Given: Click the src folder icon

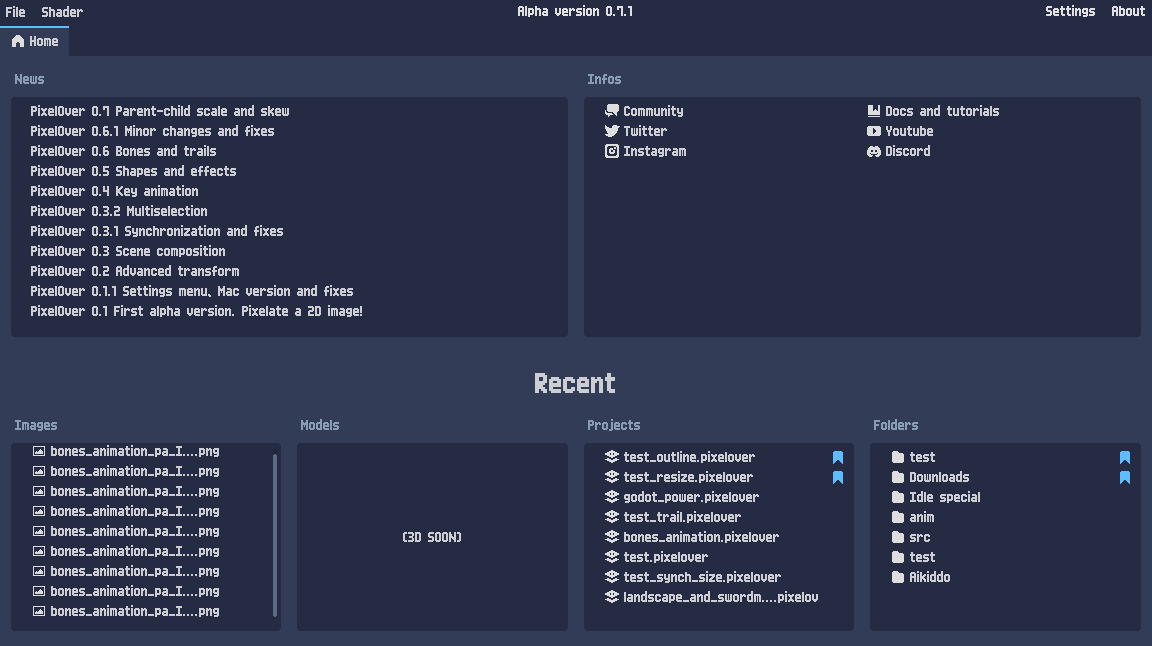Looking at the screenshot, I should click(898, 537).
